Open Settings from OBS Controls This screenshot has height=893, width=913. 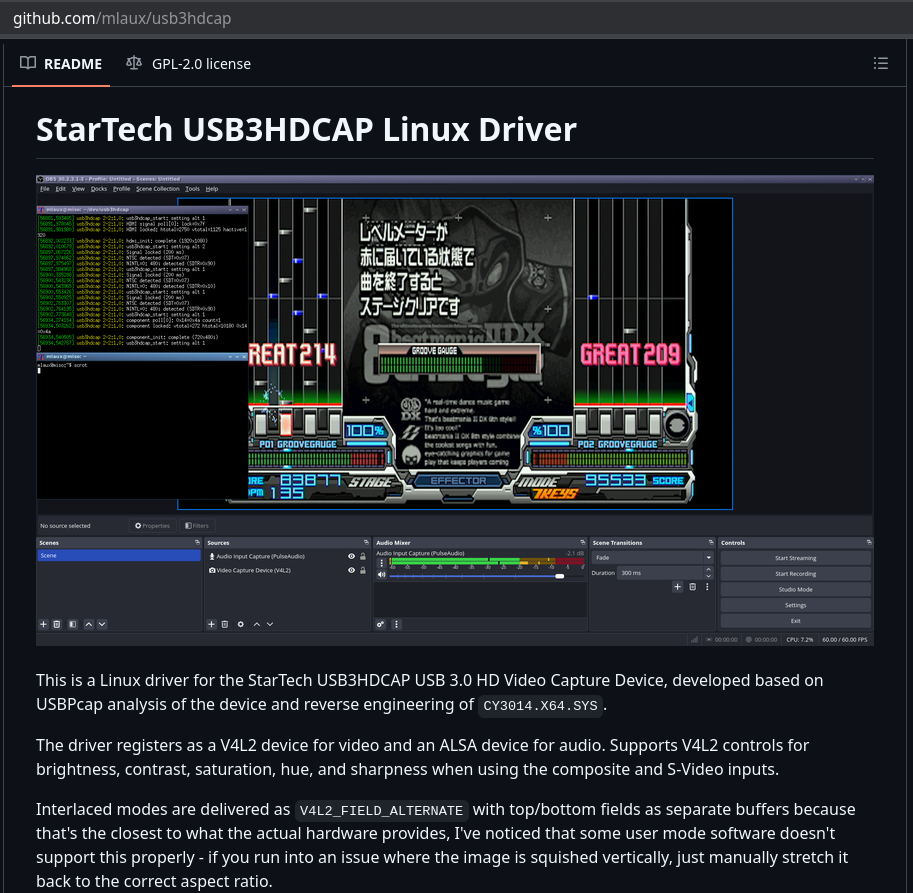click(x=795, y=605)
